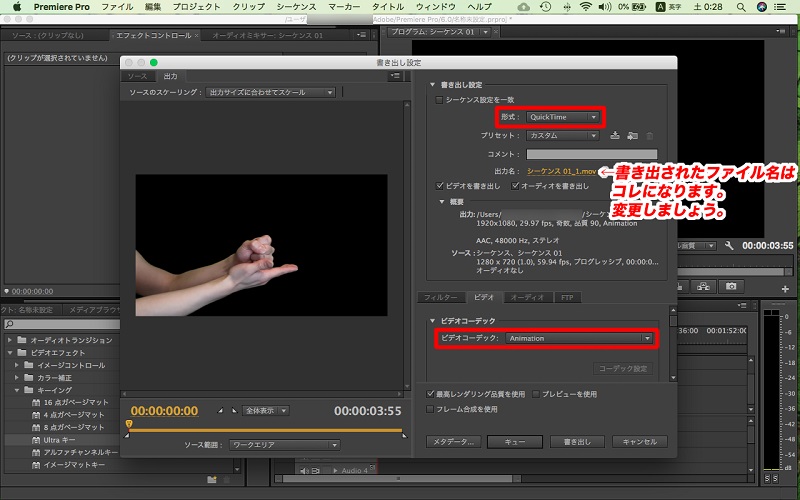Switch to the オーディオ tab
The width and height of the screenshot is (800, 500).
(526, 297)
